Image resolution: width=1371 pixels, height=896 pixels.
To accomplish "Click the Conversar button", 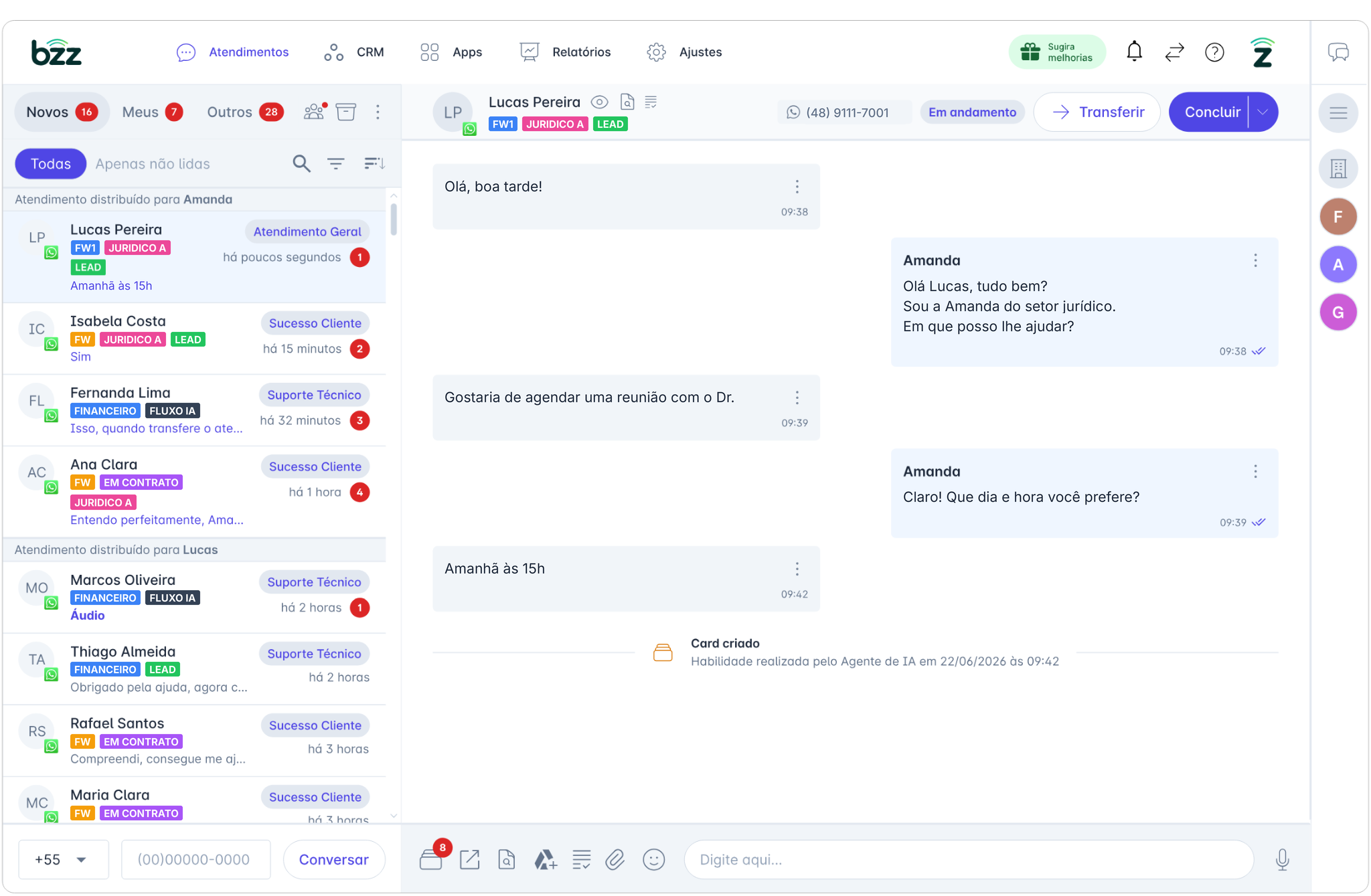I will pos(334,860).
